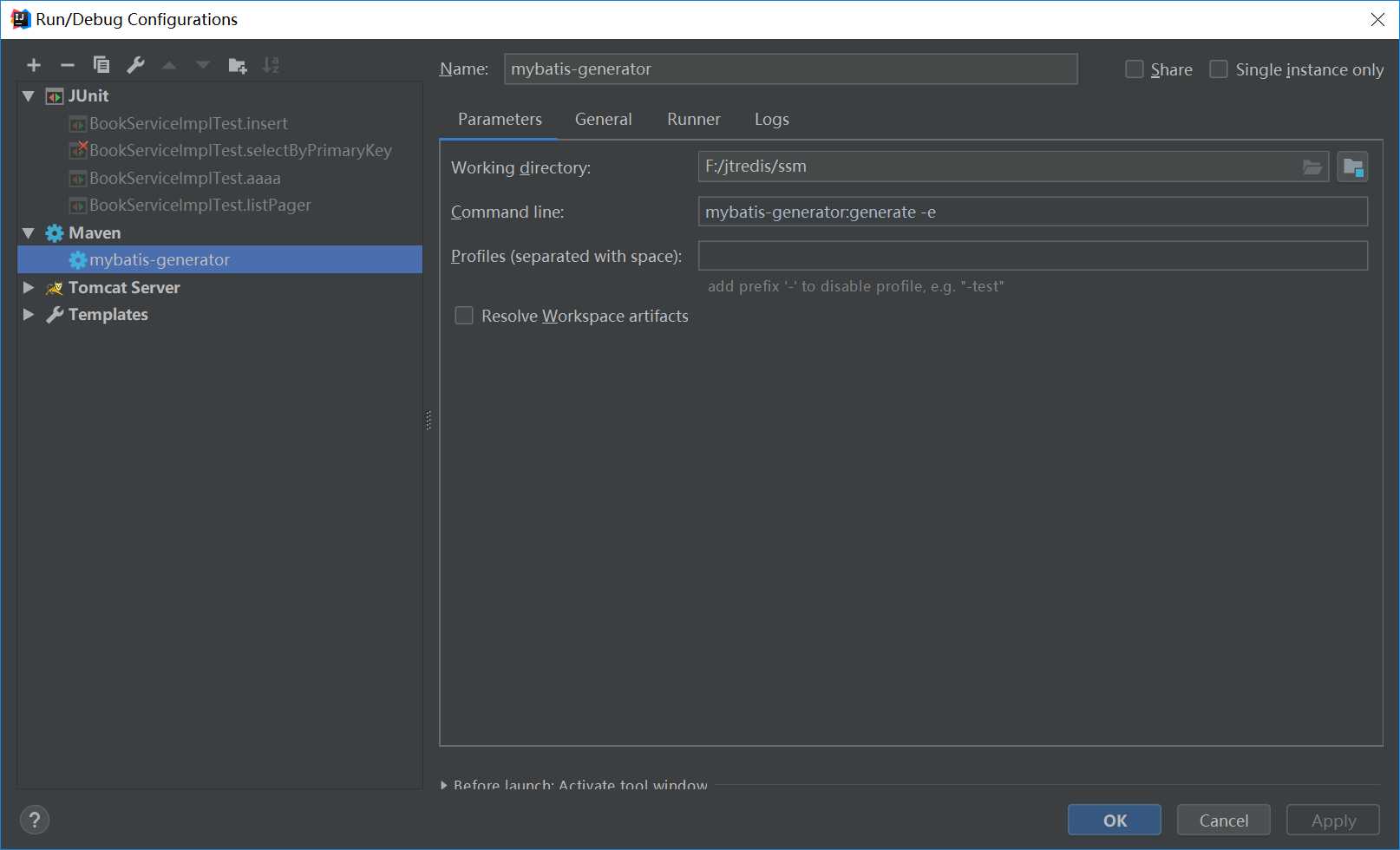Copy the selected configuration
1400x850 pixels.
point(101,65)
